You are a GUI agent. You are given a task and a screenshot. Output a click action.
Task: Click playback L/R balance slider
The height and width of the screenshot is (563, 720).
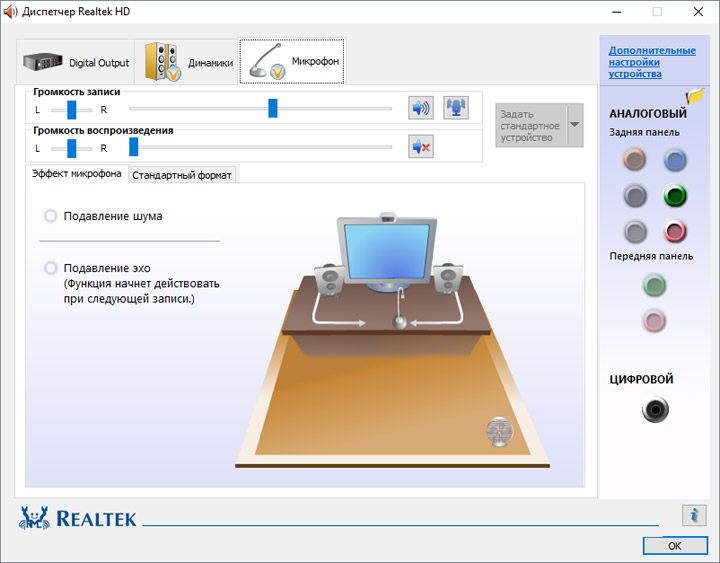click(x=72, y=148)
